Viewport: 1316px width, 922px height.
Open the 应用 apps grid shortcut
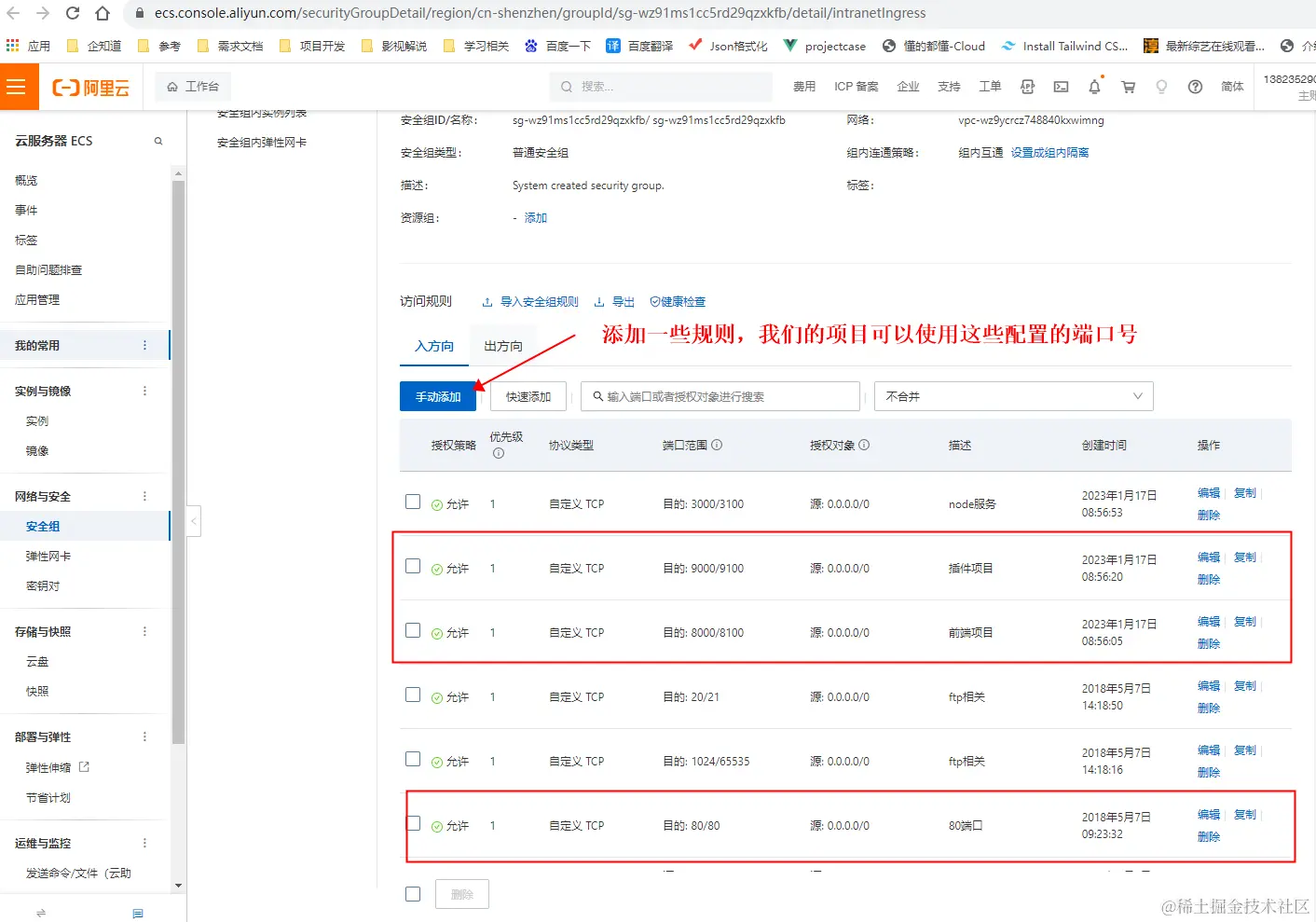click(x=28, y=46)
